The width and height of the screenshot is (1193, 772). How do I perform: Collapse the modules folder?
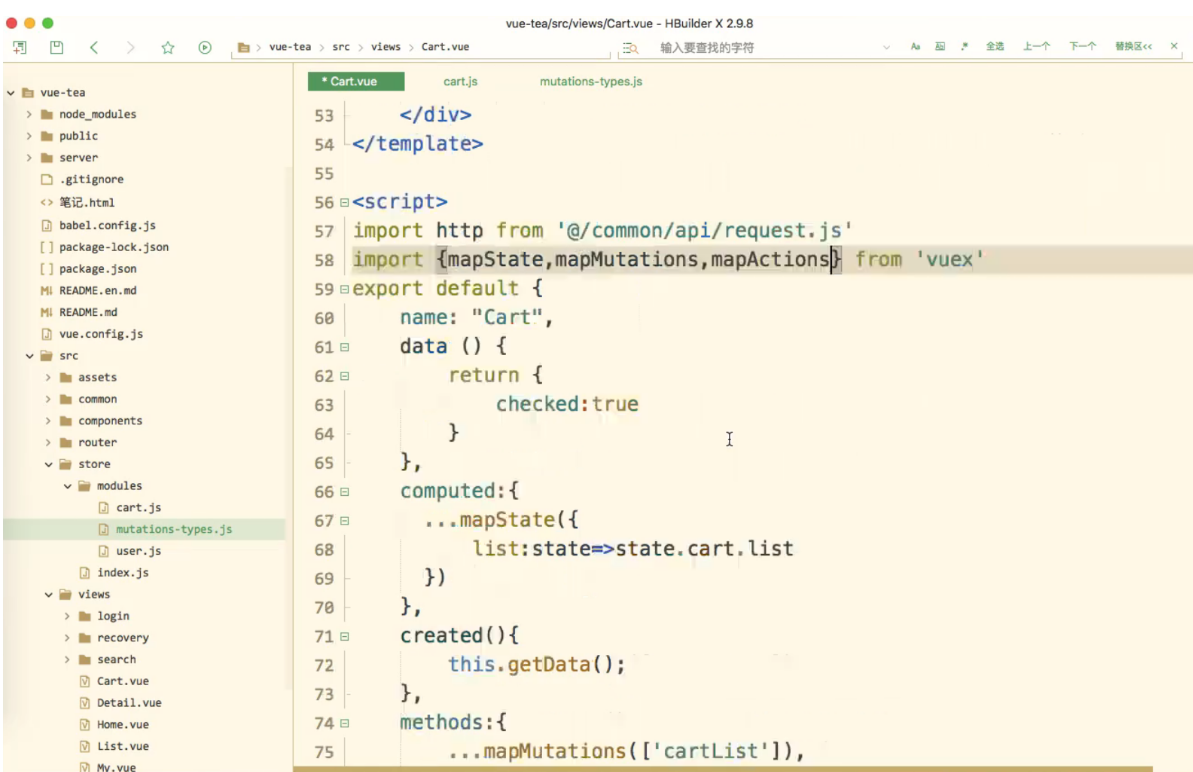click(67, 486)
